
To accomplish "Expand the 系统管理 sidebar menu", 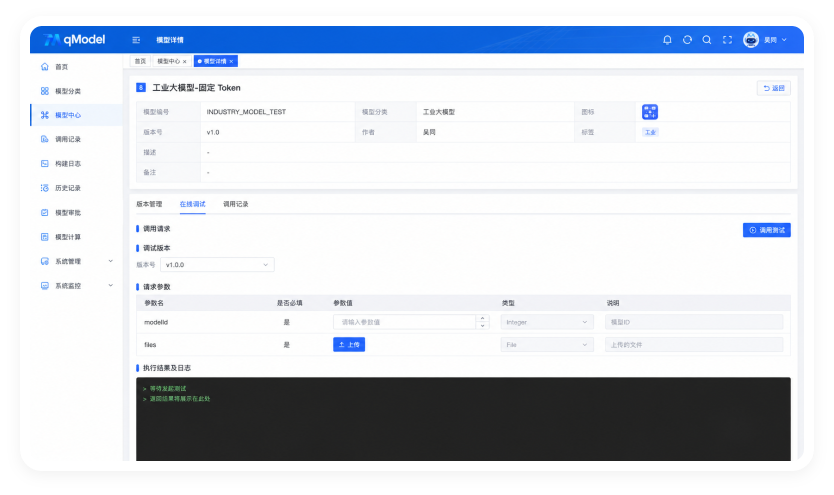I will tap(77, 262).
